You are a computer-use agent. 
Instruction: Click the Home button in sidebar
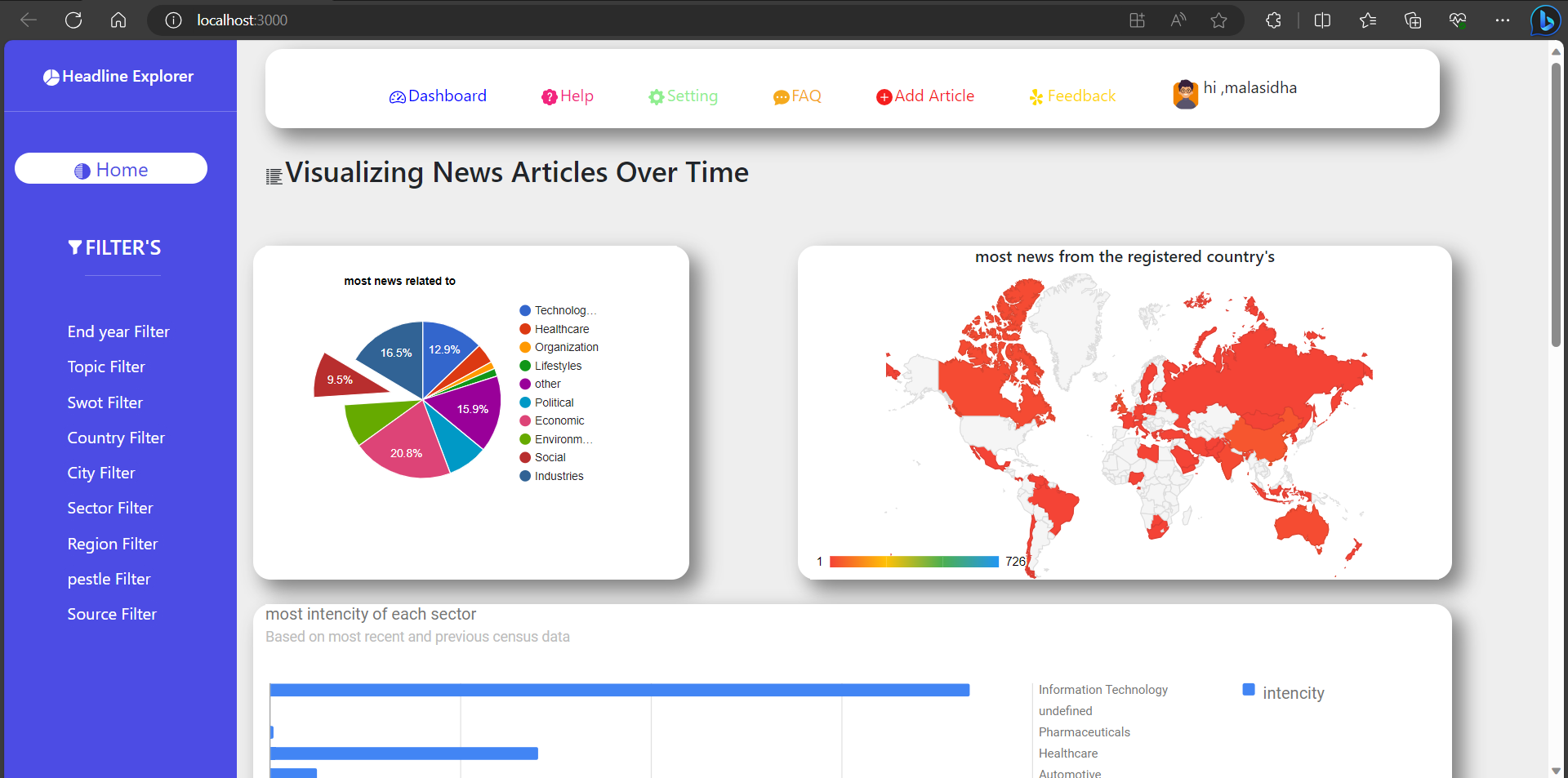[x=111, y=169]
